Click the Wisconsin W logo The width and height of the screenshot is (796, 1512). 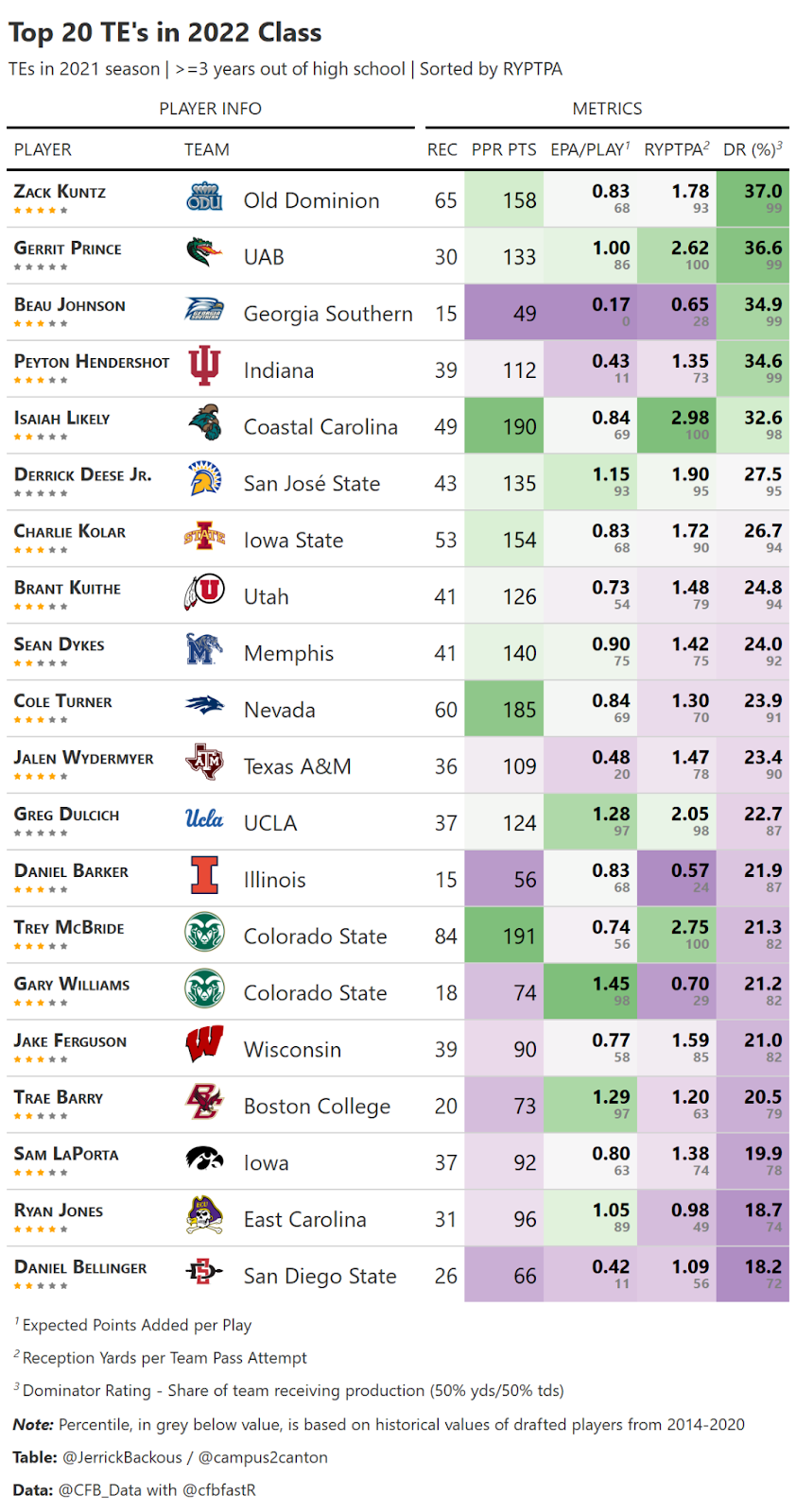[x=204, y=1045]
